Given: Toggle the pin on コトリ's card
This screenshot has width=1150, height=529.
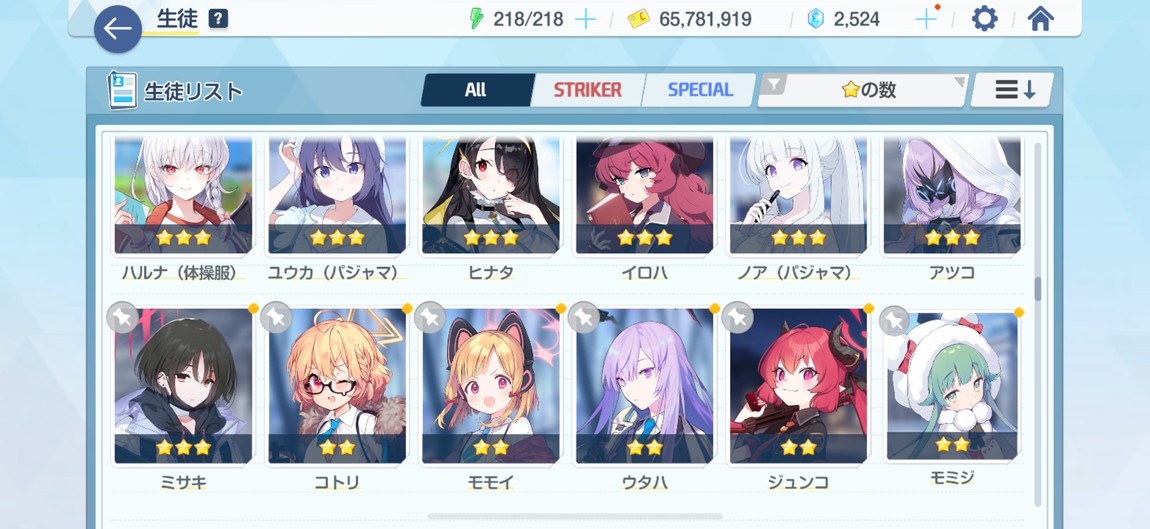Looking at the screenshot, I should click(276, 318).
